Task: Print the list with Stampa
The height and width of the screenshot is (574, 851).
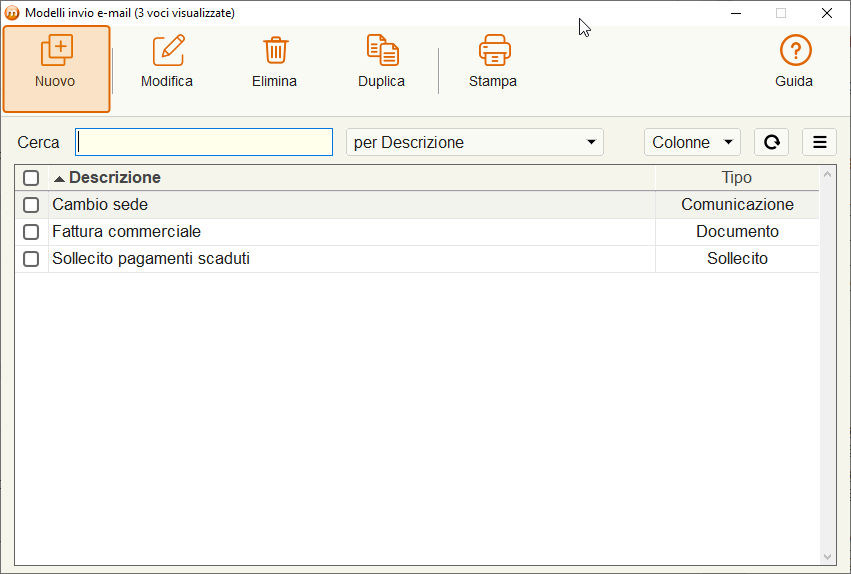Action: (x=493, y=61)
